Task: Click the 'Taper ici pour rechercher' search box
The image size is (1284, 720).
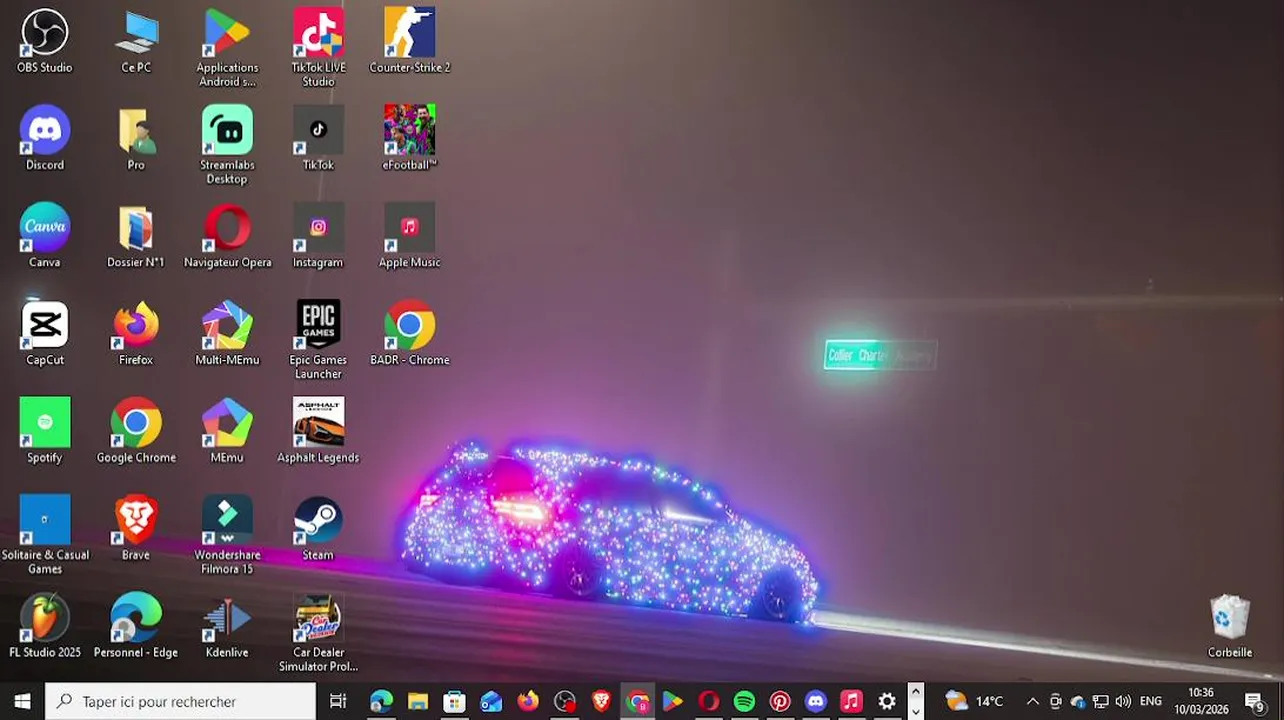Action: (x=181, y=701)
